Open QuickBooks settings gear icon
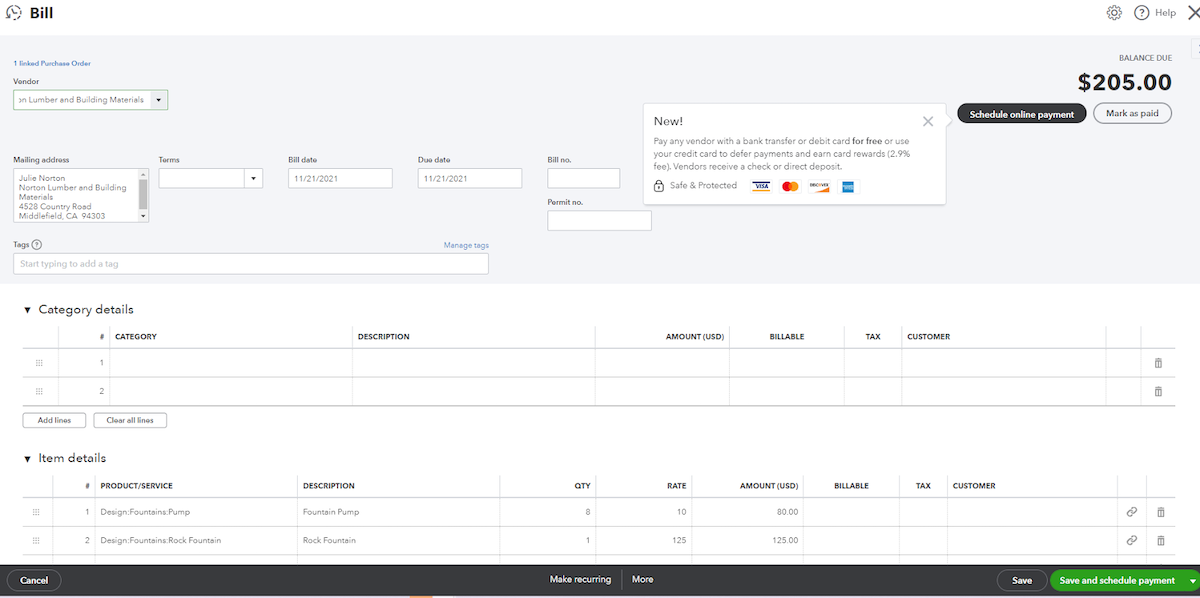Viewport: 1200px width, 598px height. tap(1114, 12)
